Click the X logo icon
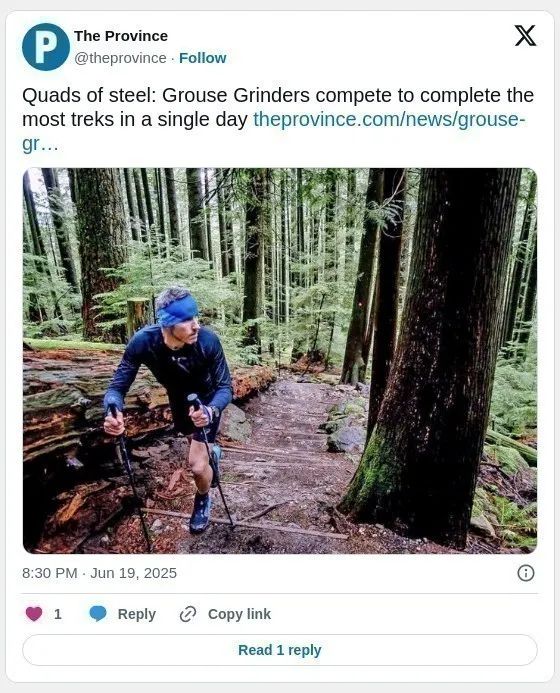 tap(525, 36)
